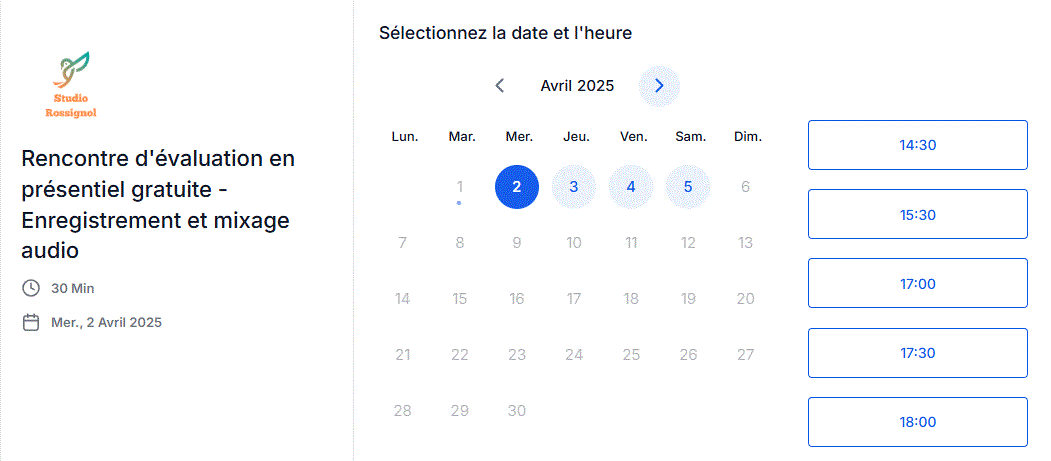Choose the 15:30 time slot
Screen dimensions: 1051x461
point(917,214)
